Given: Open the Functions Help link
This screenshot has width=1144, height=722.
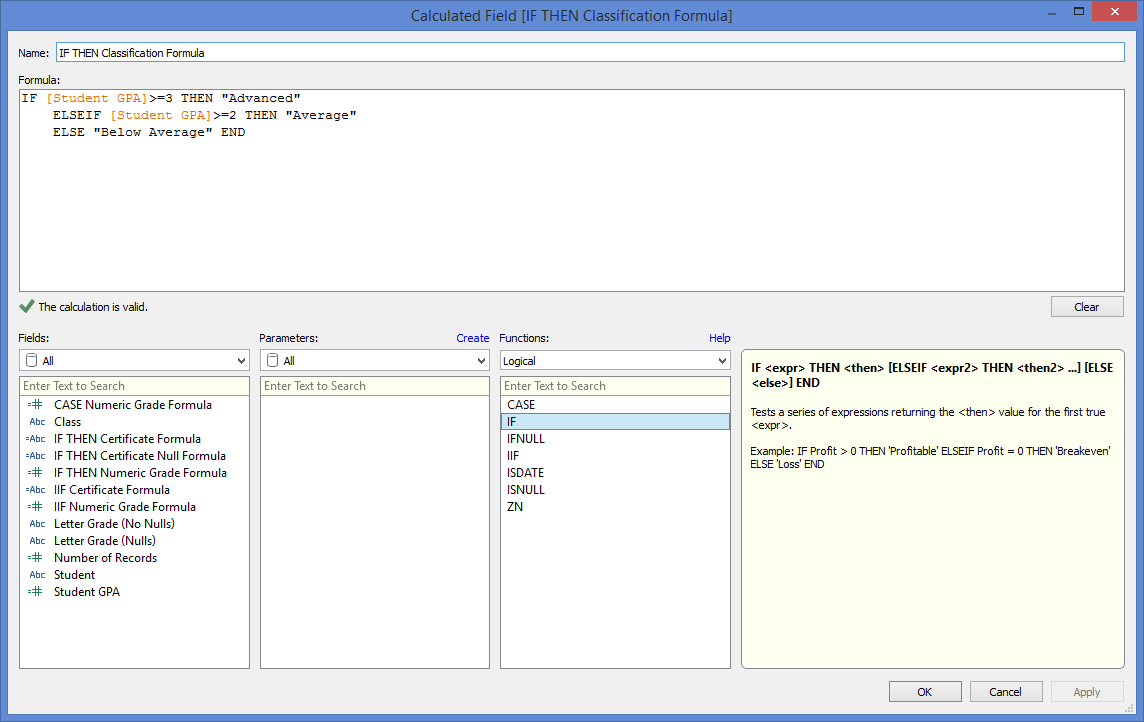Looking at the screenshot, I should [x=719, y=338].
